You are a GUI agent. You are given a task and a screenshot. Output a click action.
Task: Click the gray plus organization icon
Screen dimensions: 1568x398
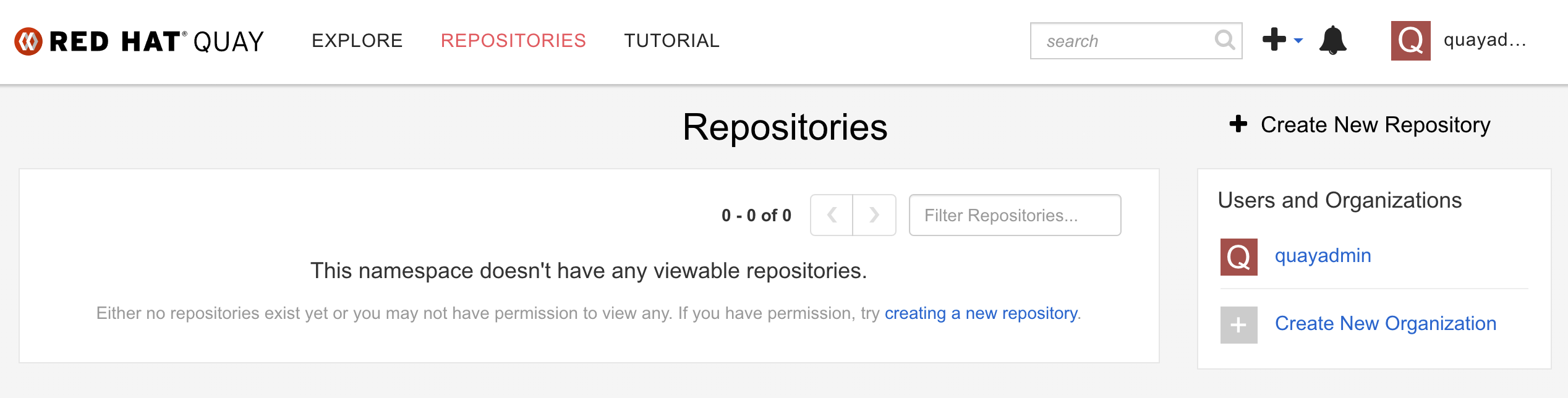click(1238, 324)
